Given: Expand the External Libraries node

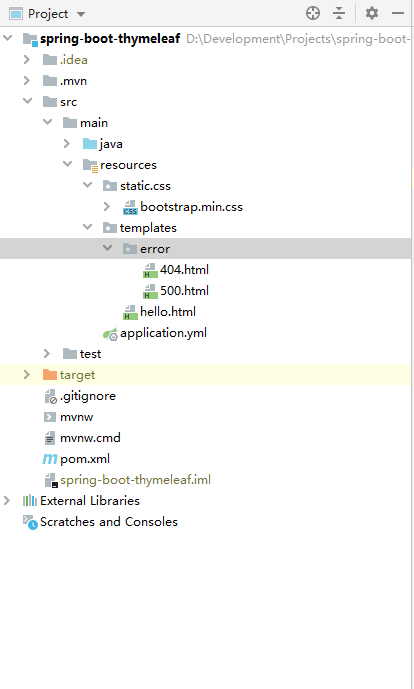Looking at the screenshot, I should click(x=7, y=500).
